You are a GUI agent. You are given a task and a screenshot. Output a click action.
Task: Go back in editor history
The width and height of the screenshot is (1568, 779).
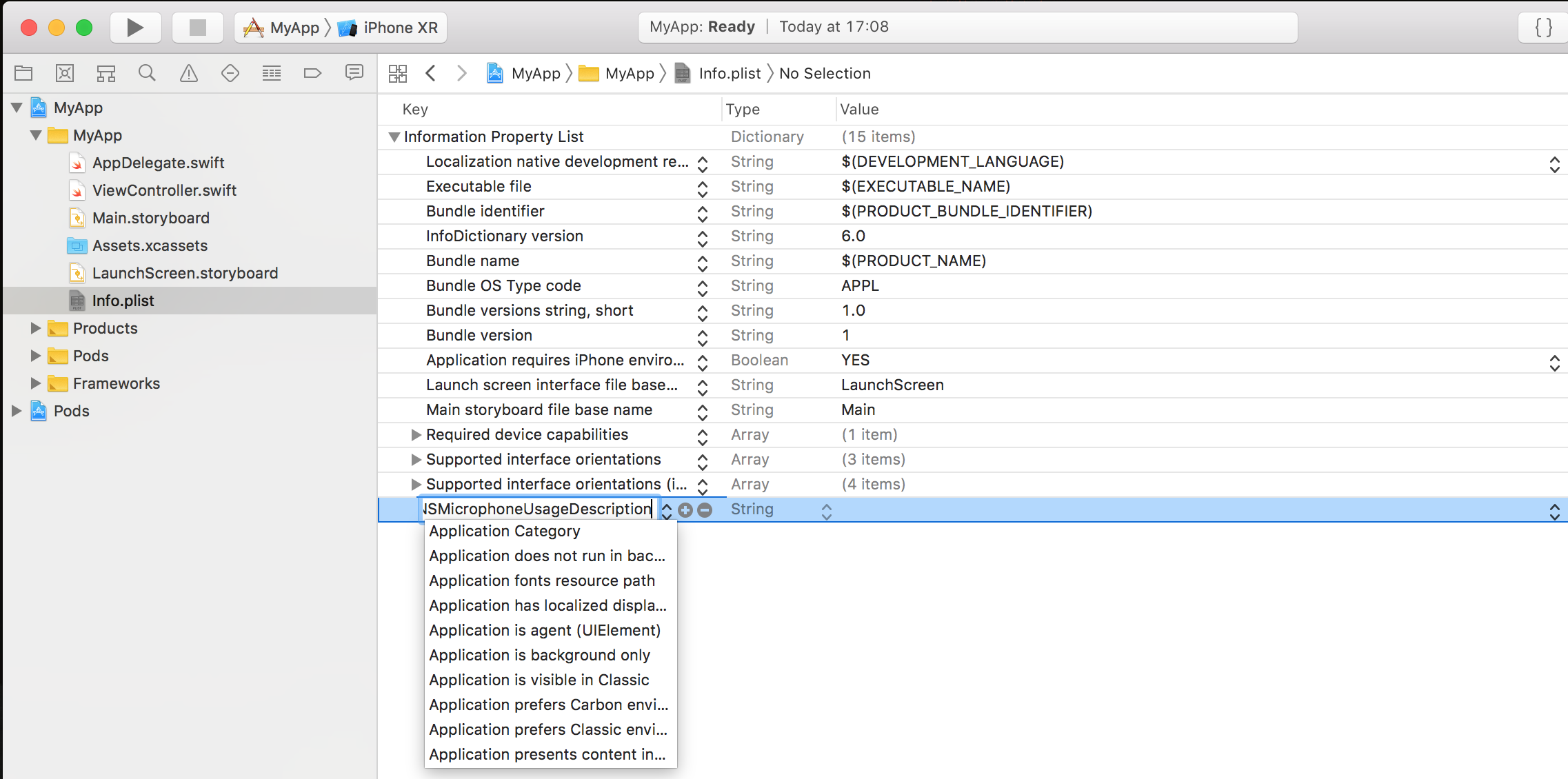pyautogui.click(x=430, y=73)
